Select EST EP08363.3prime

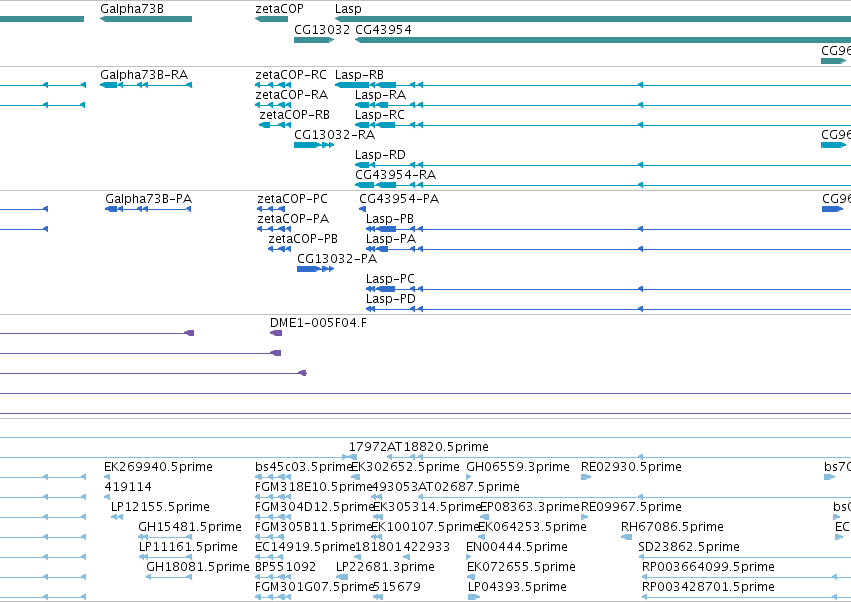pyautogui.click(x=530, y=508)
